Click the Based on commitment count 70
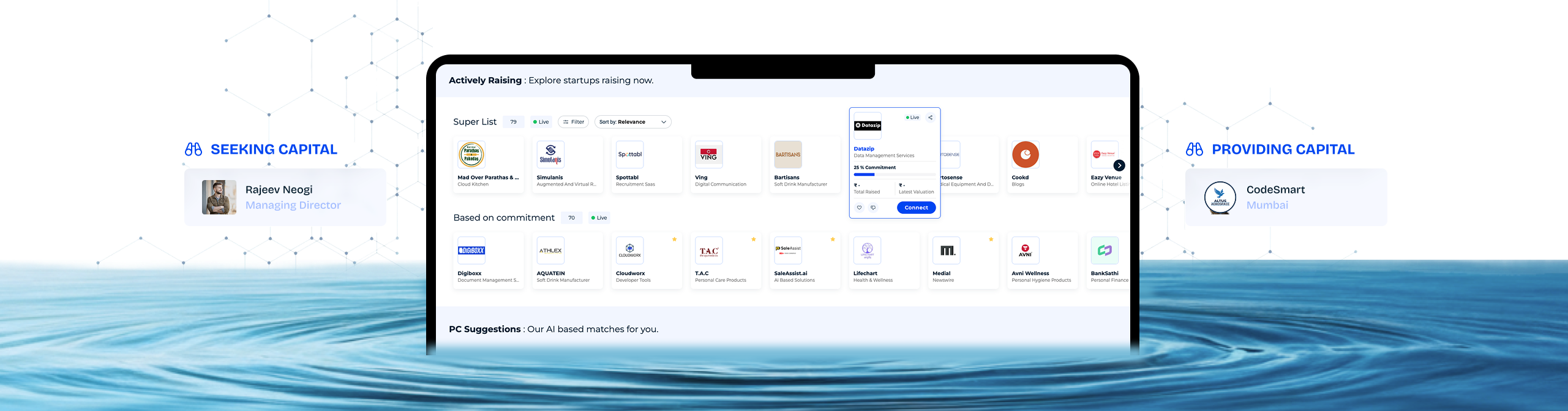The image size is (1568, 411). [x=571, y=218]
